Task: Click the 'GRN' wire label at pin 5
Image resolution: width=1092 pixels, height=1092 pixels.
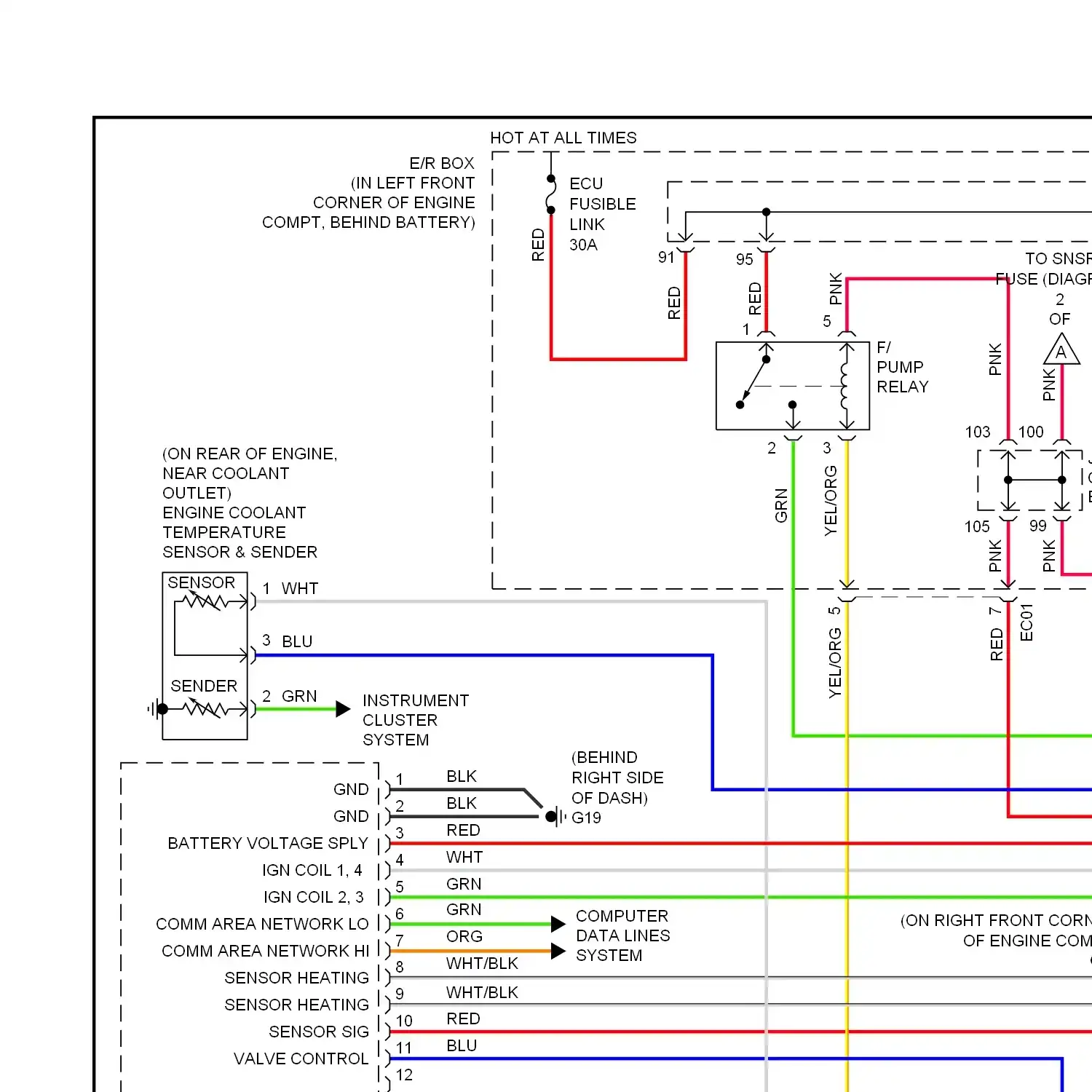Action: coord(464,884)
